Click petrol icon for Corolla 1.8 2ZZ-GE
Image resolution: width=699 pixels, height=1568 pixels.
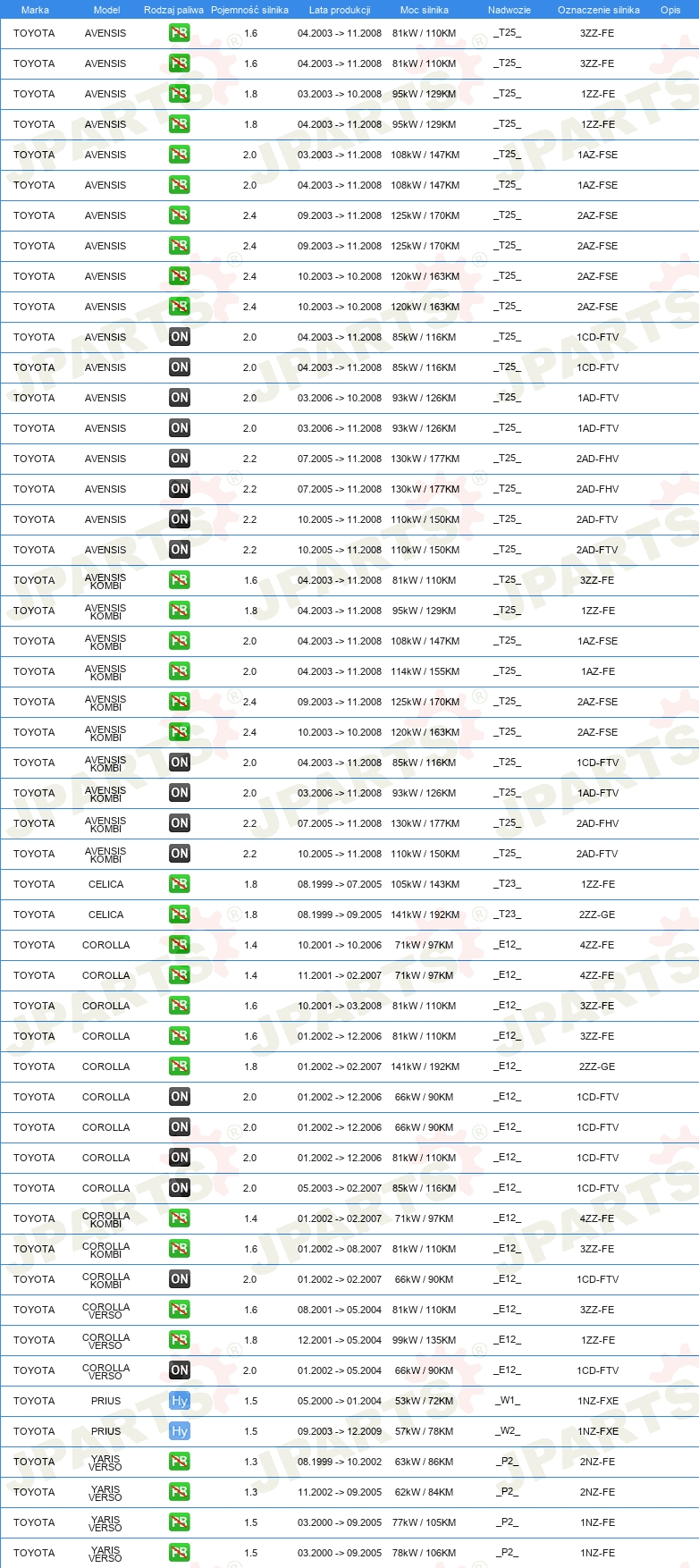click(179, 1066)
